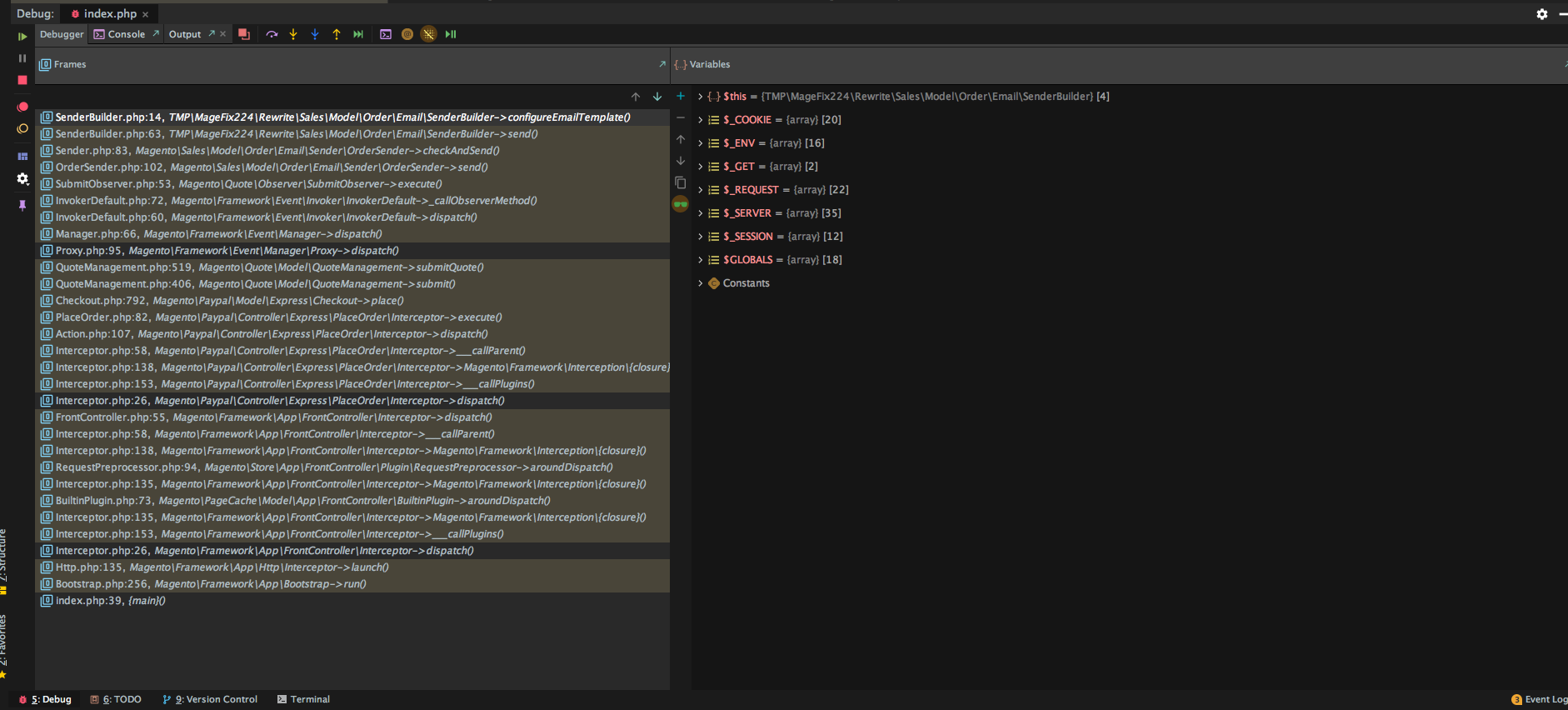Close the index.php debug session tab
The image size is (1568, 710).
145,14
